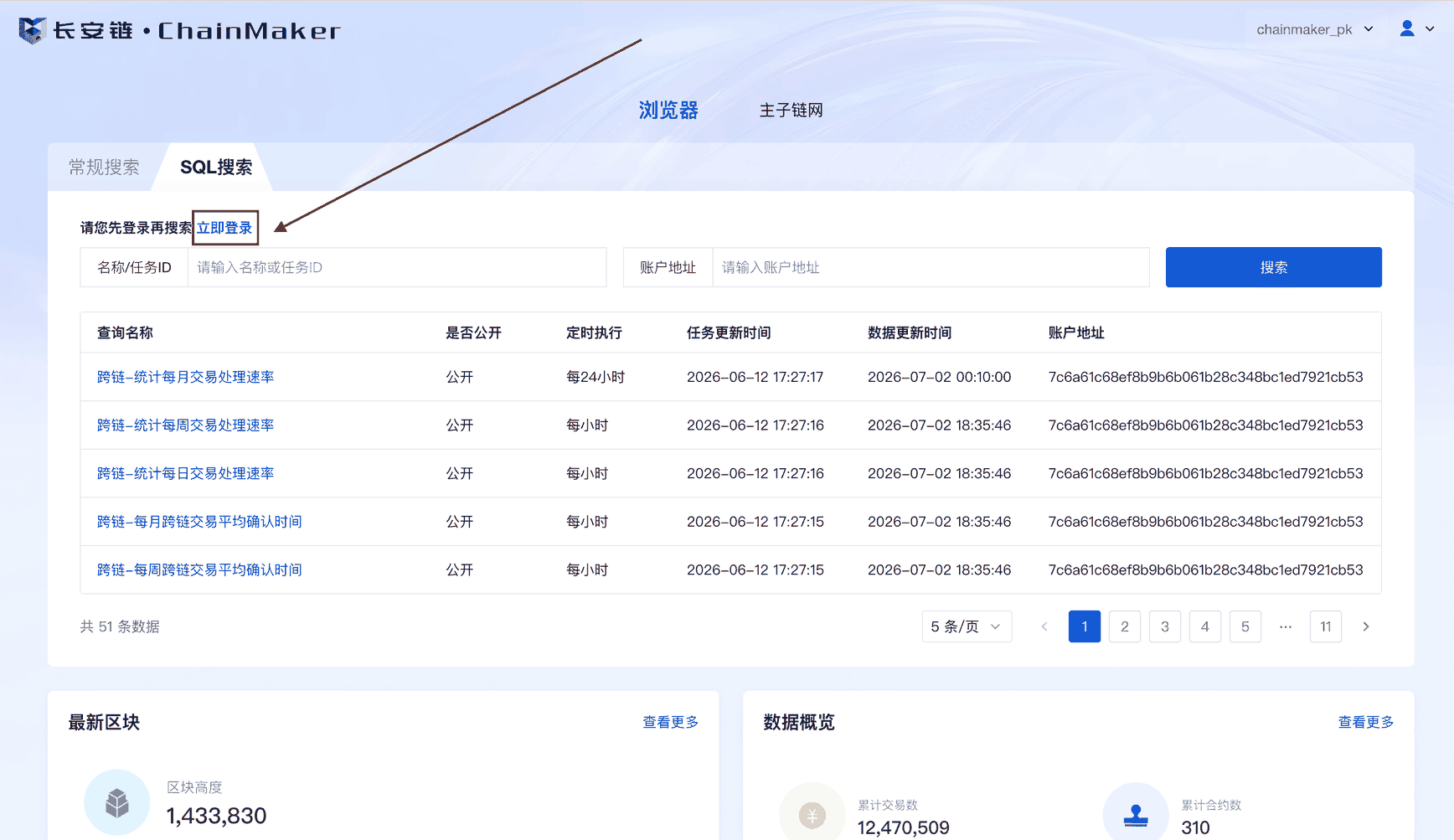This screenshot has width=1454, height=840.
Task: Click the ChainMaker logo icon
Action: pos(32,30)
